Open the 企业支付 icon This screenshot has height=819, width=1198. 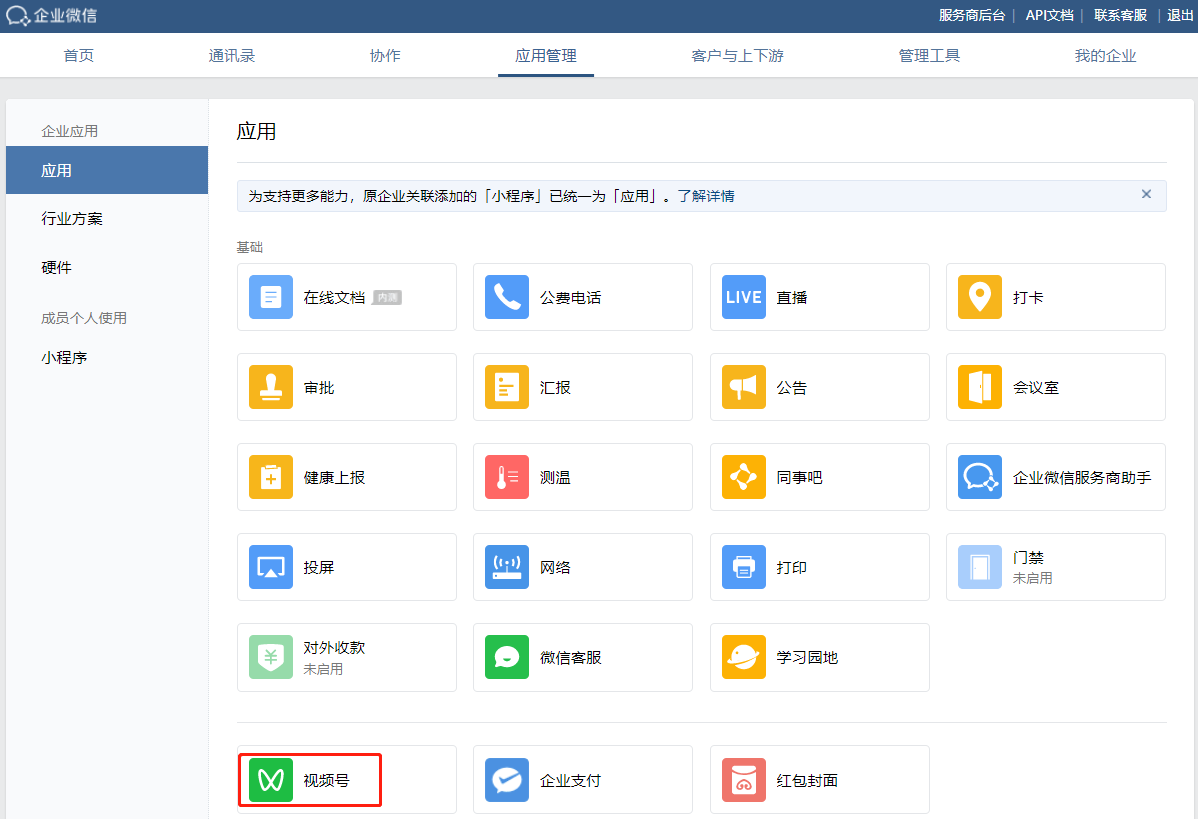507,780
